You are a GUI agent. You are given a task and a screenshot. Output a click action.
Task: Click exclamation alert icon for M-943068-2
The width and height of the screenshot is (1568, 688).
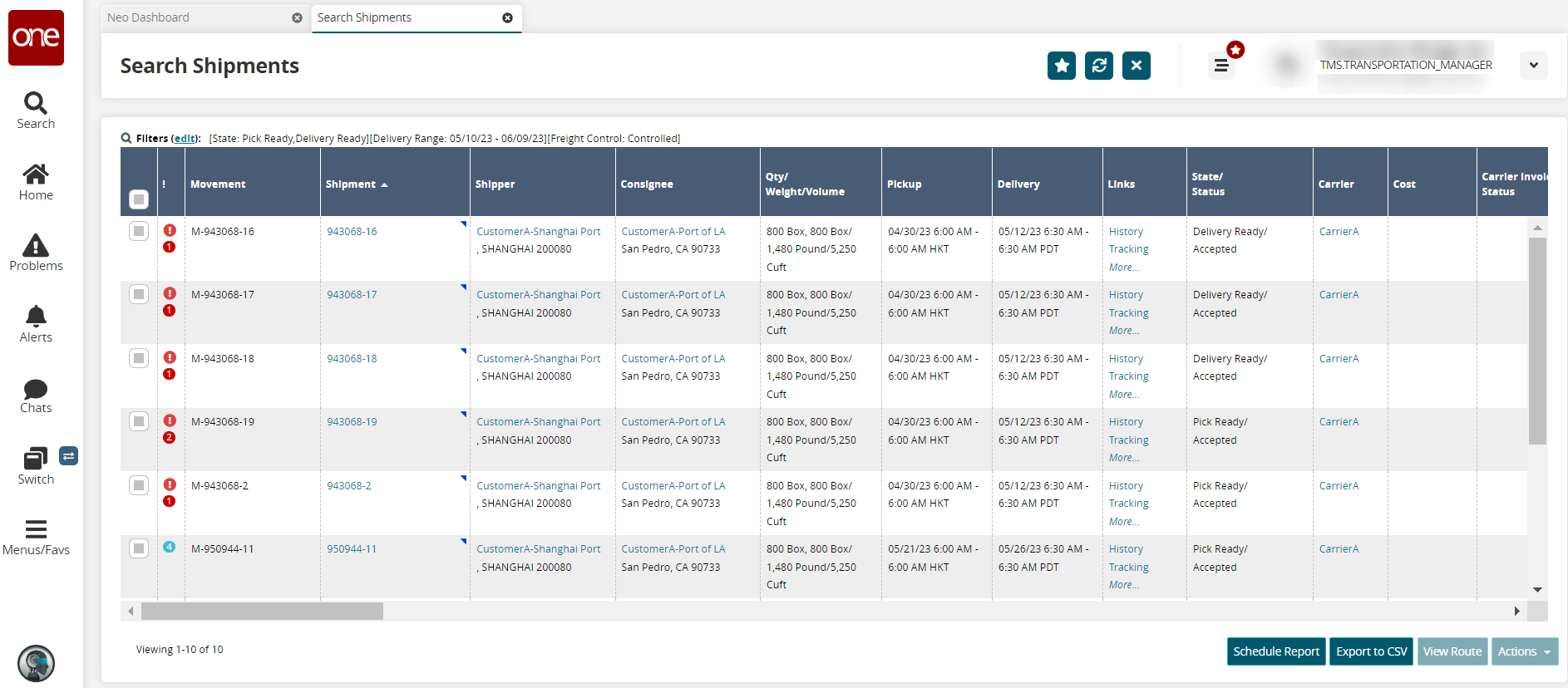[170, 484]
